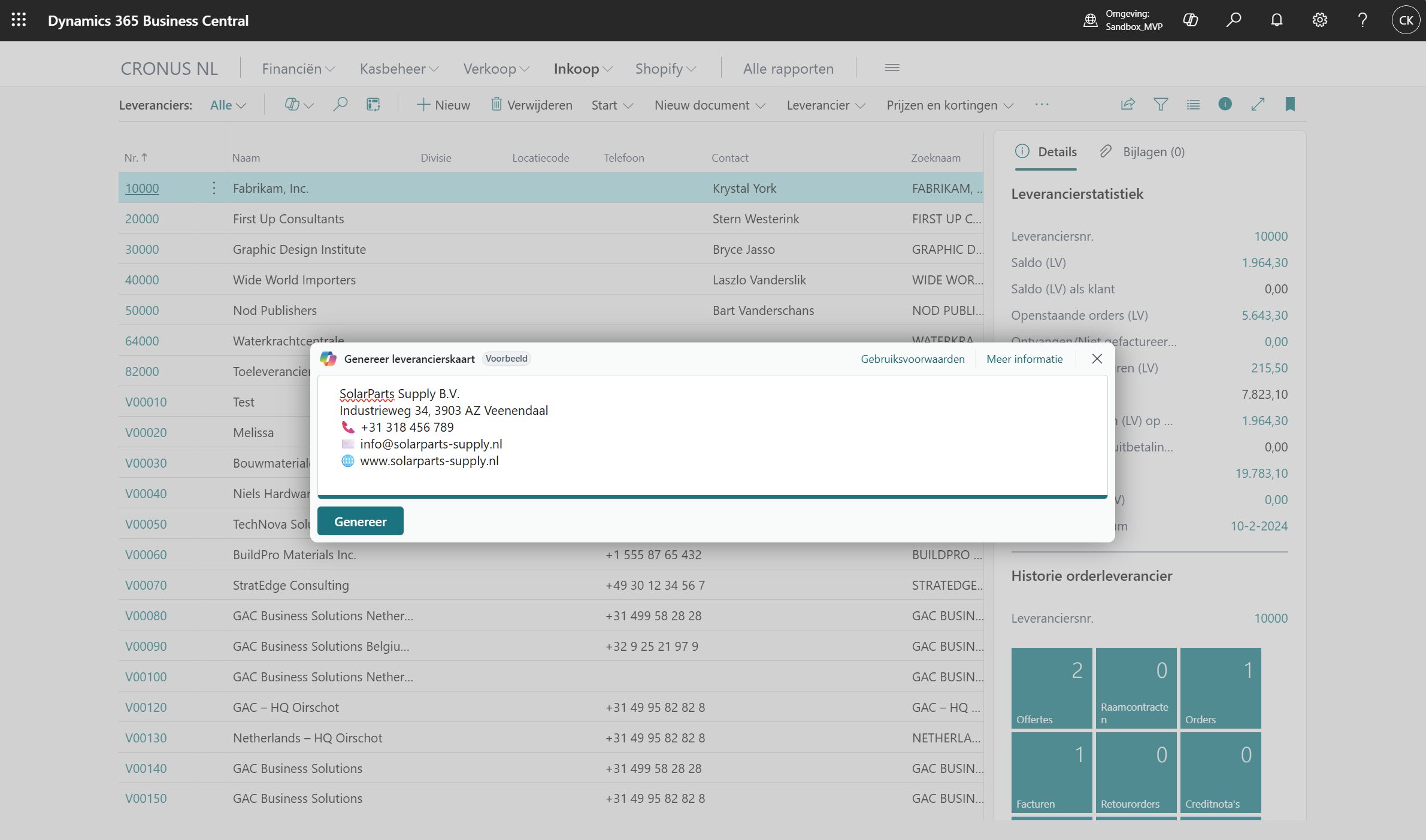Image resolution: width=1426 pixels, height=840 pixels.
Task: Click the bookmark icon
Action: [1290, 104]
